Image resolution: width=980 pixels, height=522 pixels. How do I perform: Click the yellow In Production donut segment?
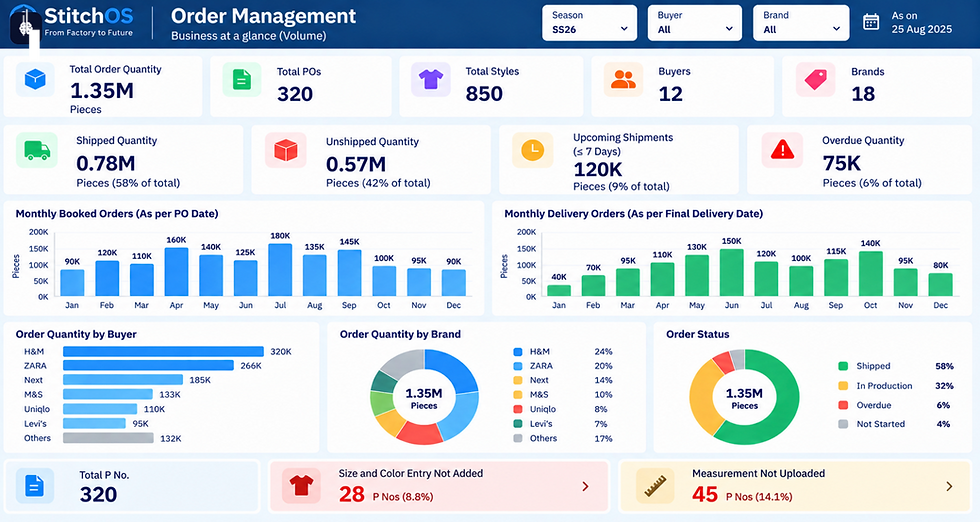tap(701, 398)
